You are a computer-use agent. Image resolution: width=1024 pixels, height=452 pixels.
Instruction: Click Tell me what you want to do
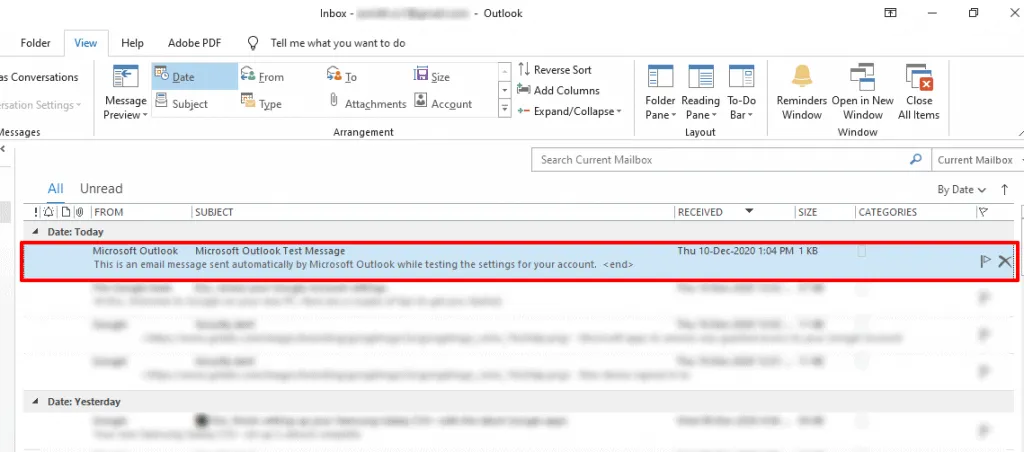(x=338, y=43)
